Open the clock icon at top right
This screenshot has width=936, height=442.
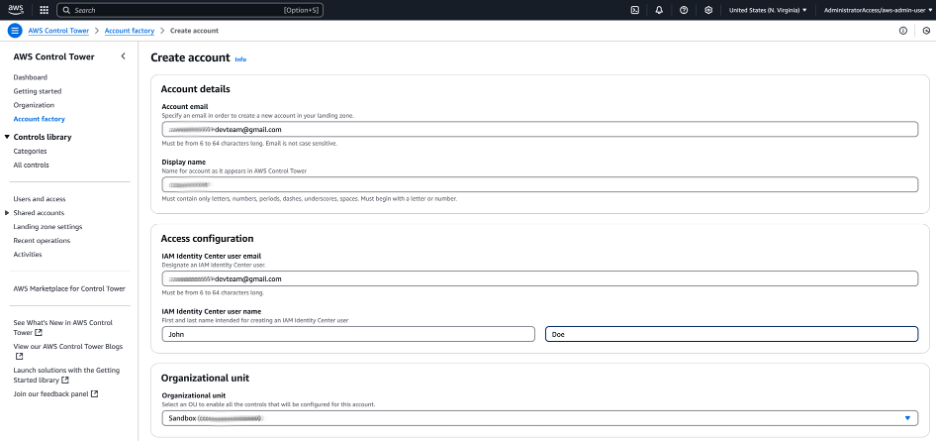[x=926, y=31]
